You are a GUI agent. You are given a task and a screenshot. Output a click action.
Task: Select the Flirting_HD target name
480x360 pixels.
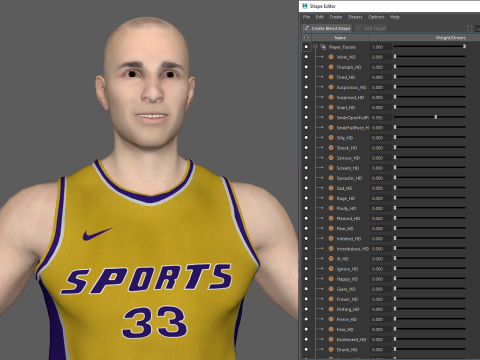pyautogui.click(x=348, y=309)
